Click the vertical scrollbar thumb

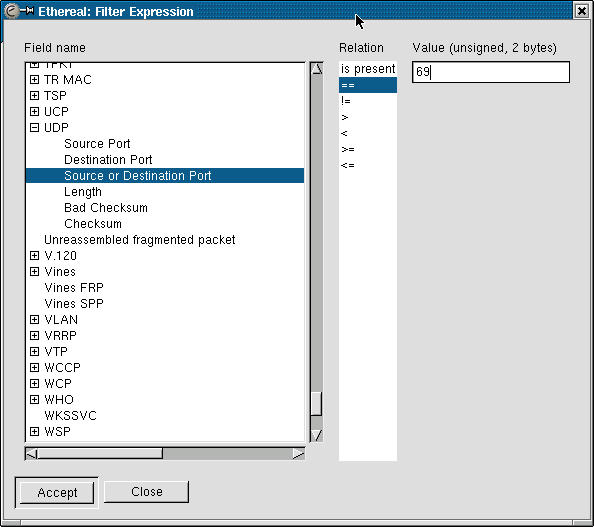click(x=316, y=403)
